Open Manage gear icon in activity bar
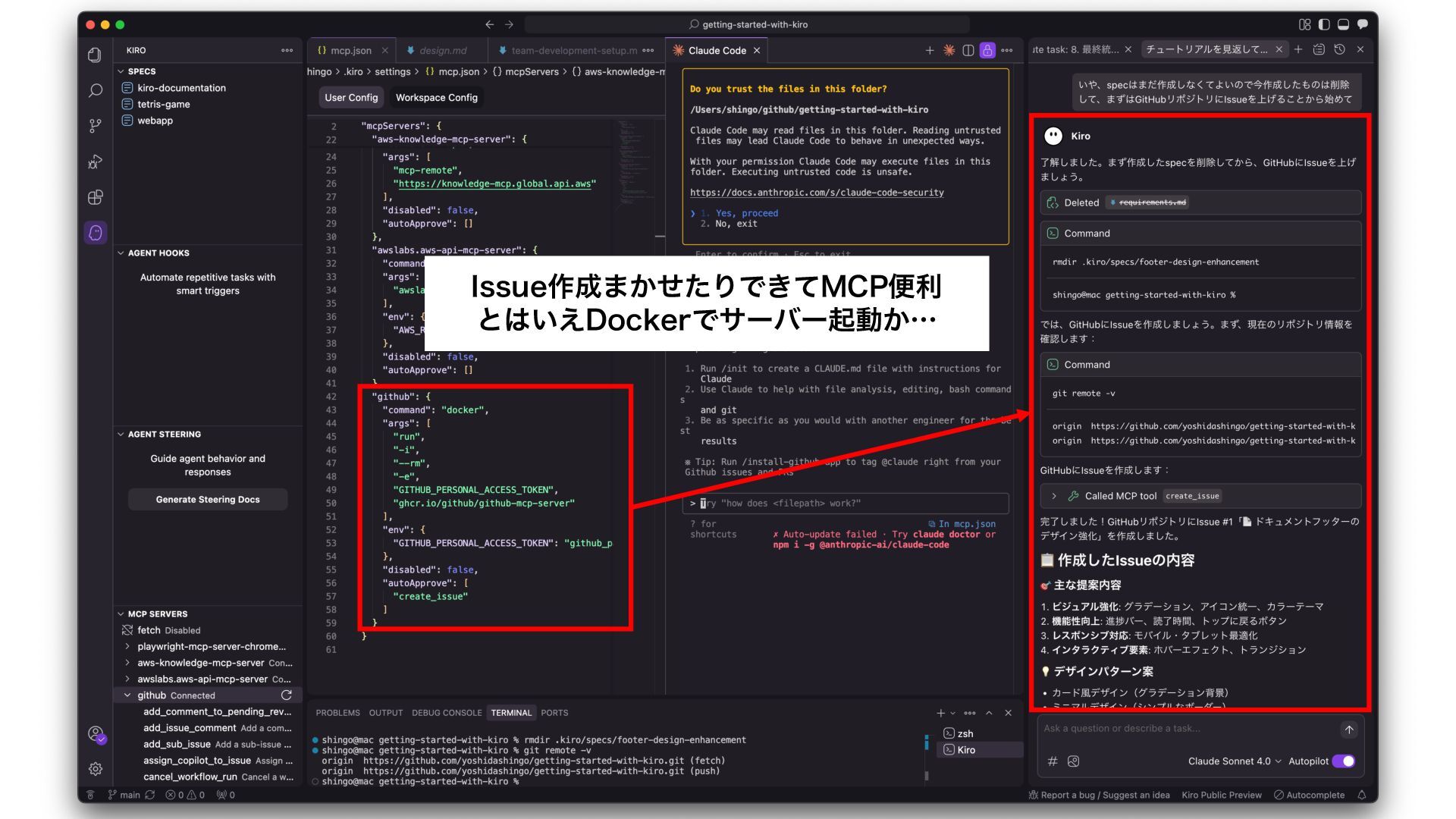 click(95, 769)
